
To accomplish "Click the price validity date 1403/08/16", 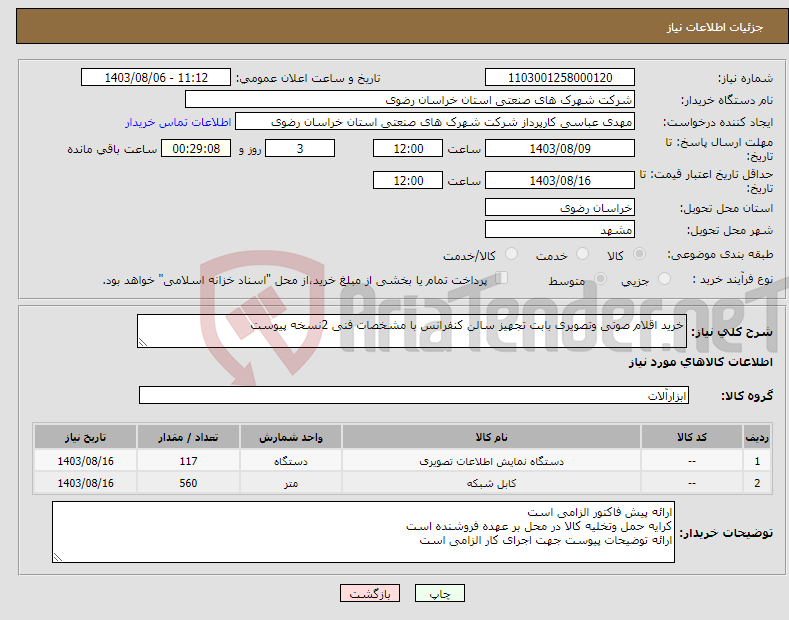I will click(x=560, y=180).
